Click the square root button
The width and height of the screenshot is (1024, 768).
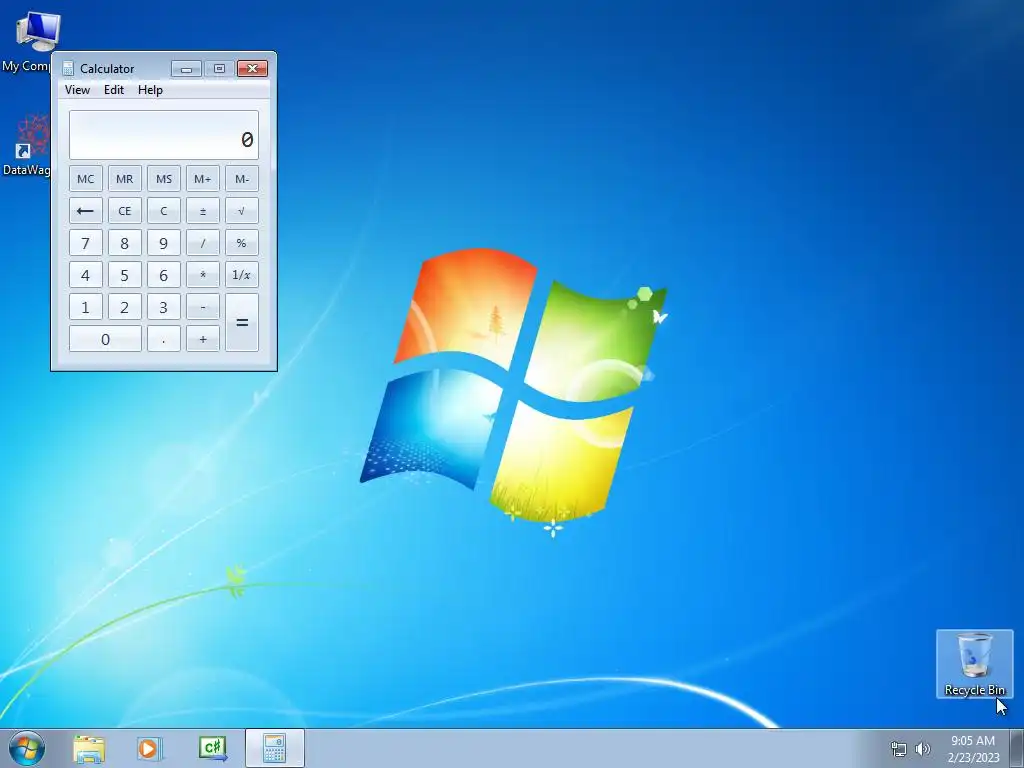pos(242,211)
